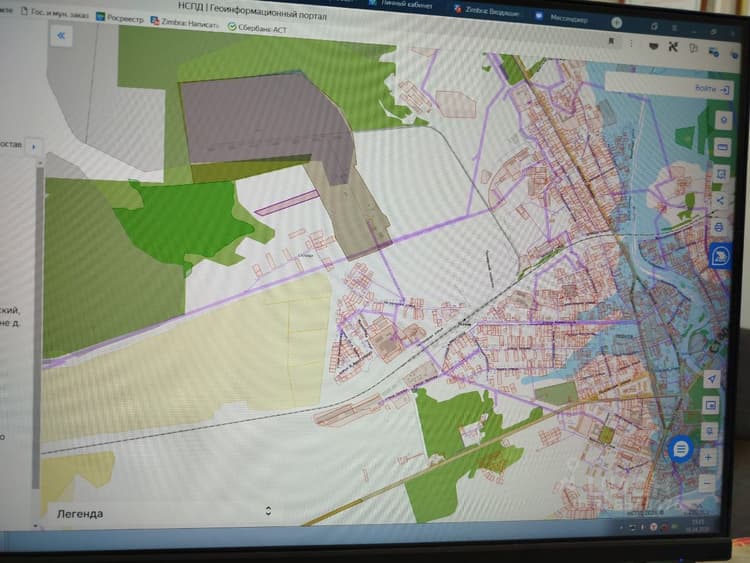Expand the side tab arrow near 'остав'
The height and width of the screenshot is (563, 750).
coord(33,147)
